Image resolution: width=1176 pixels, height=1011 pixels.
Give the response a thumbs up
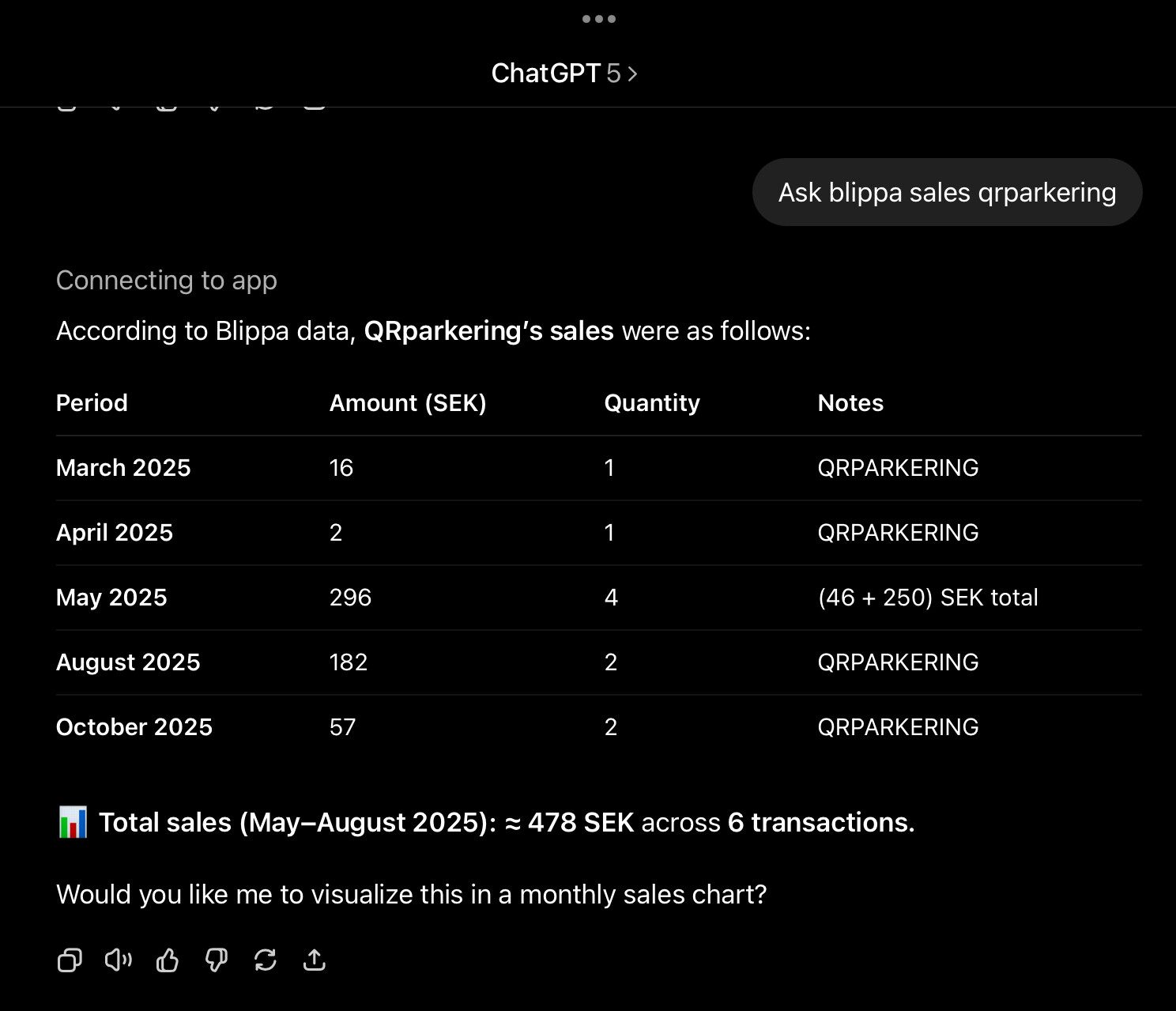pyautogui.click(x=168, y=960)
